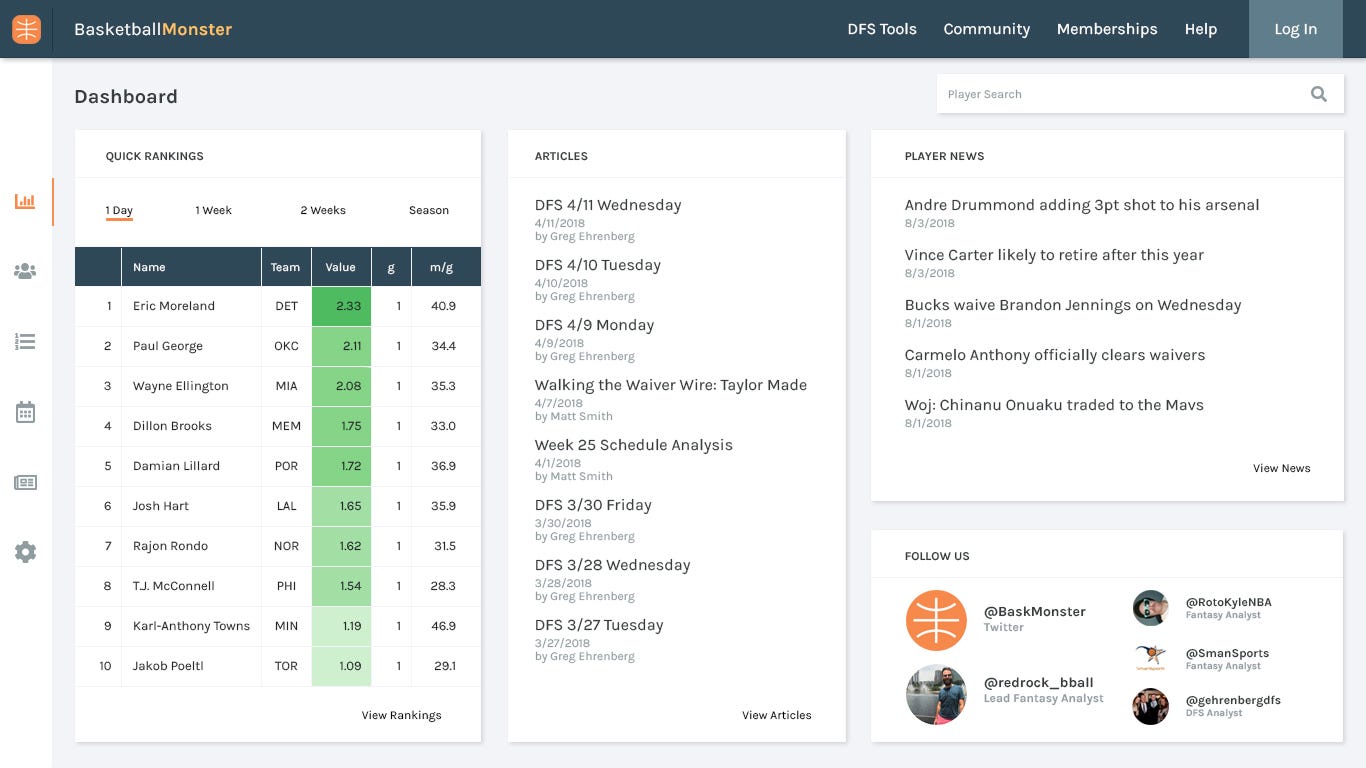Sort rankings by the Value column header
The width and height of the screenshot is (1366, 768).
pyautogui.click(x=341, y=267)
